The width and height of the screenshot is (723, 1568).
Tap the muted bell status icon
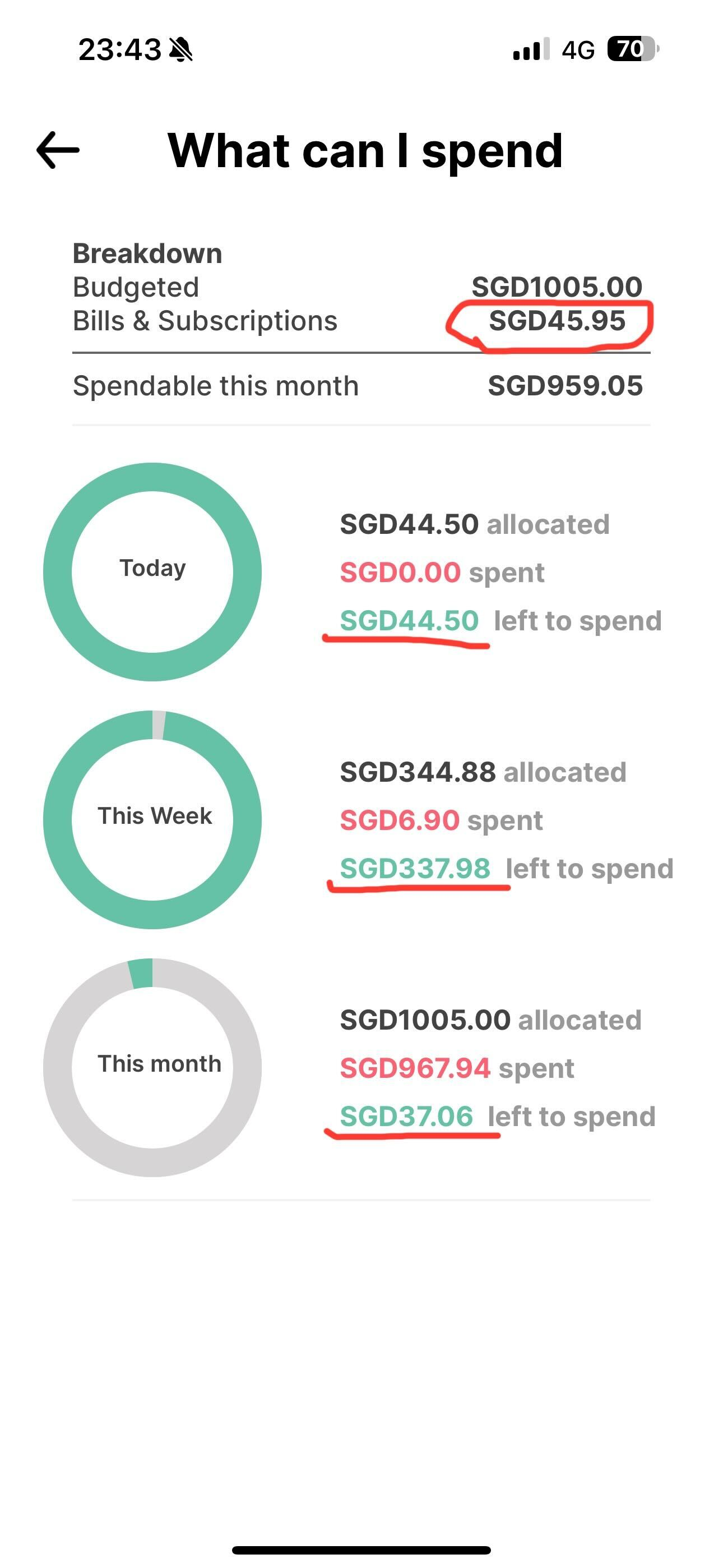coord(180,49)
